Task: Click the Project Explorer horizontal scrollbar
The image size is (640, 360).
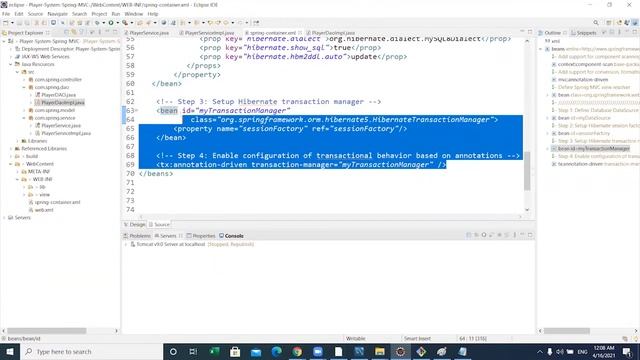Action: pyautogui.click(x=47, y=331)
